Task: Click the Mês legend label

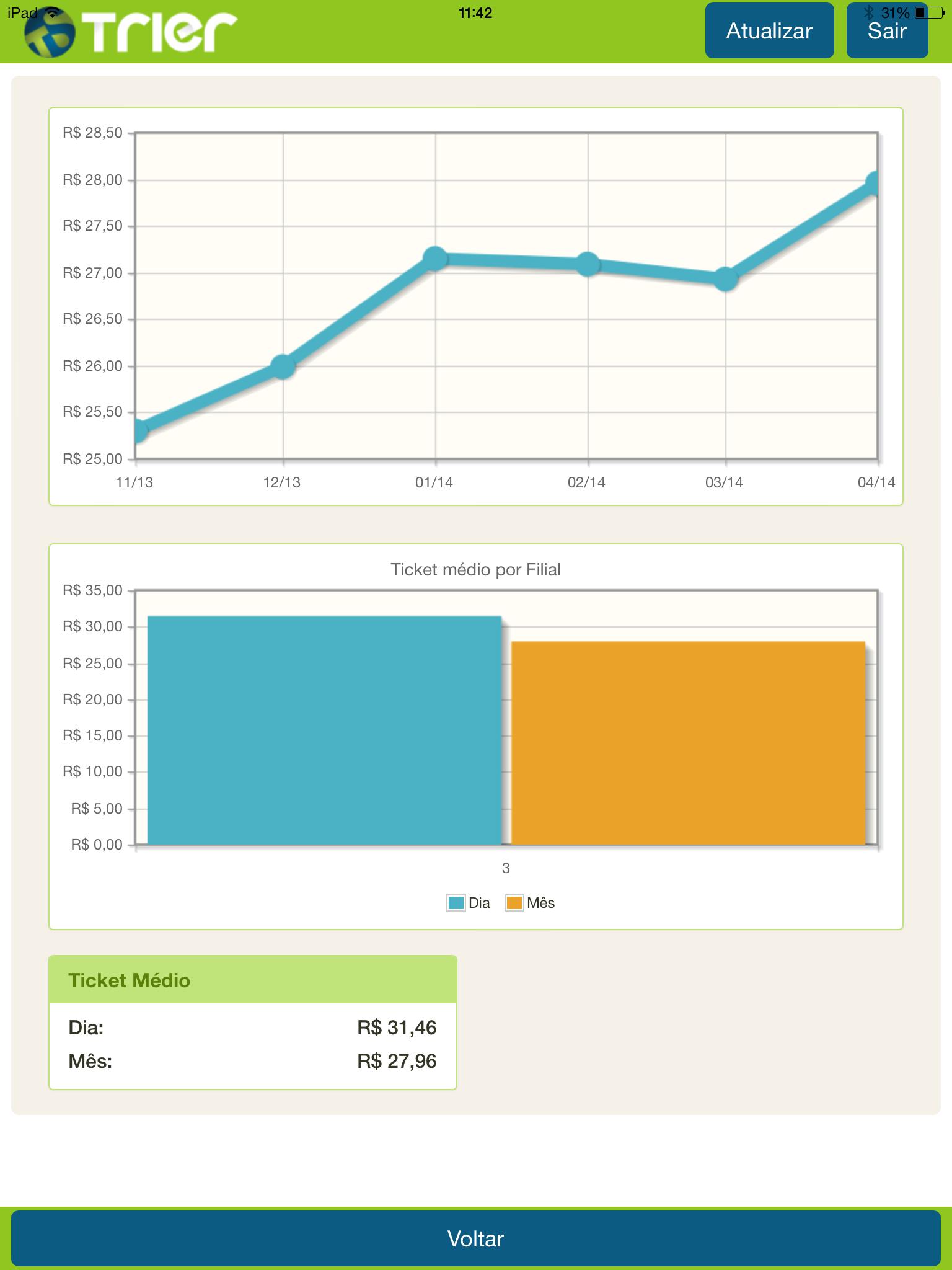Action: click(x=540, y=903)
